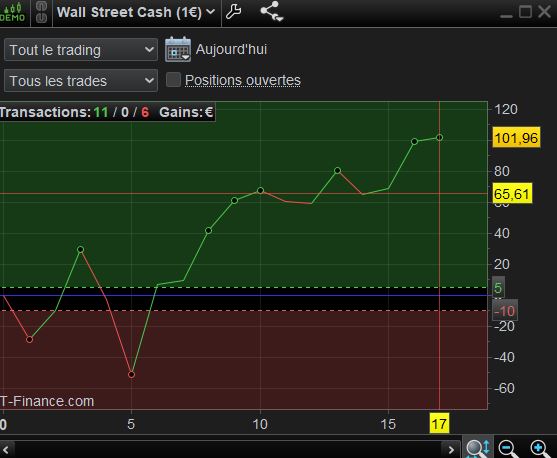
Task: Click the horizontal scrollbar track
Action: pos(227,450)
